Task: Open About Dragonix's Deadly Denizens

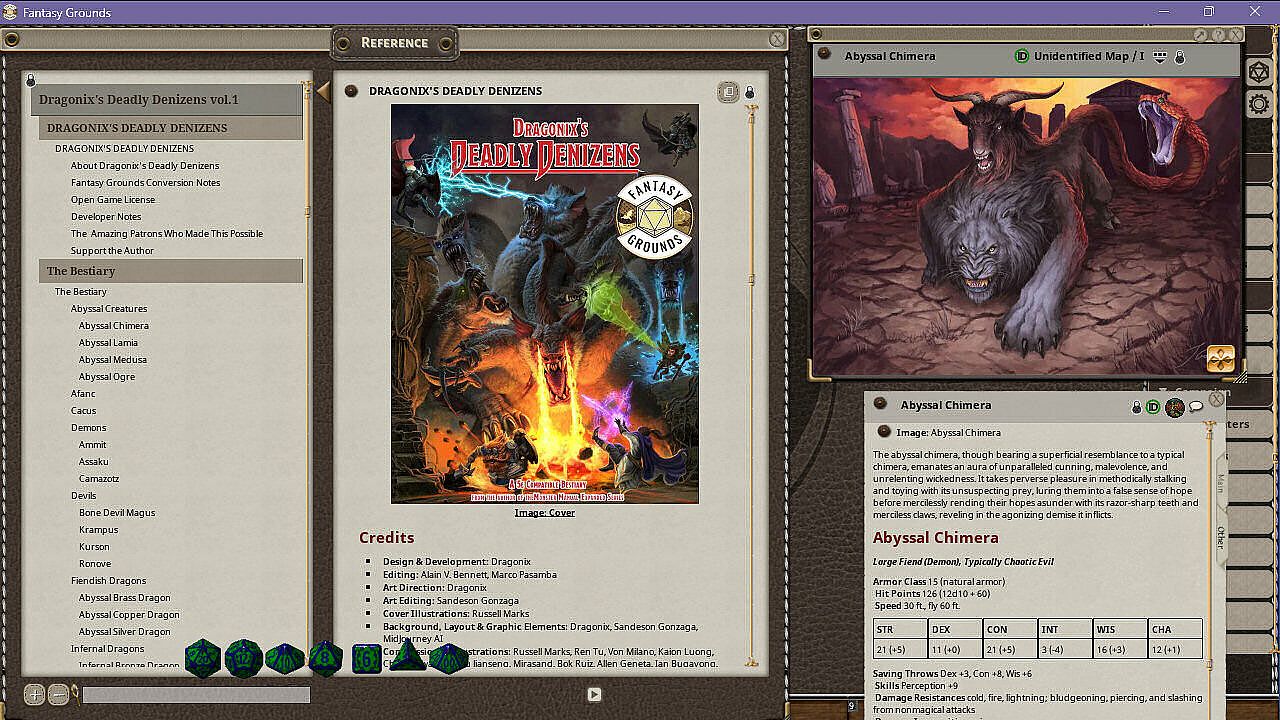Action: pyautogui.click(x=145, y=166)
